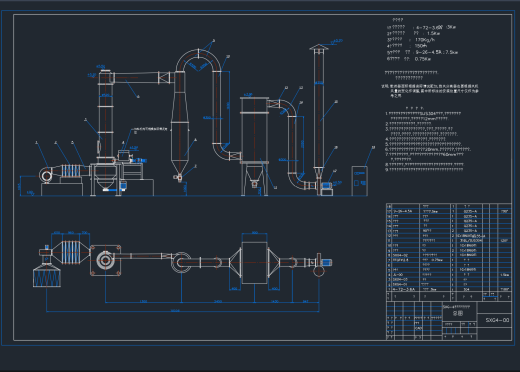Select the circular drying chamber in plan view
Image resolution: width=520 pixels, height=372 pixels.
(x=105, y=260)
